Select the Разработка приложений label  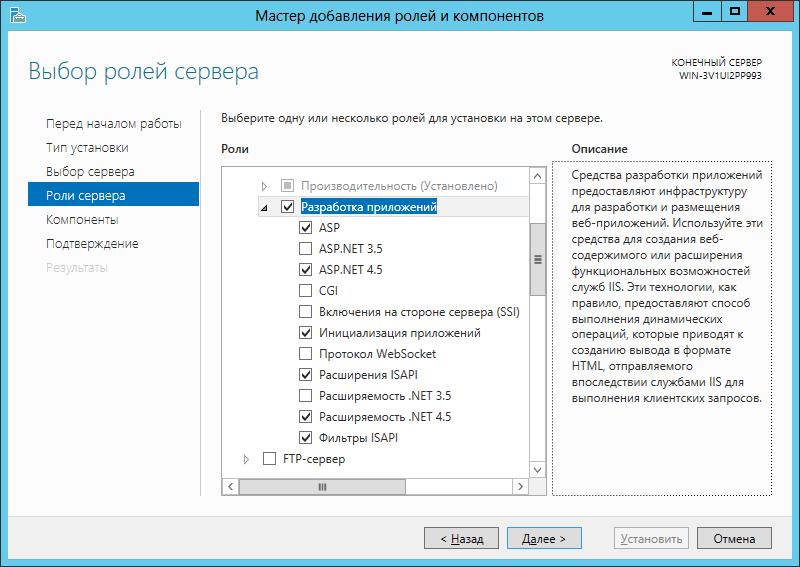pyautogui.click(x=369, y=207)
